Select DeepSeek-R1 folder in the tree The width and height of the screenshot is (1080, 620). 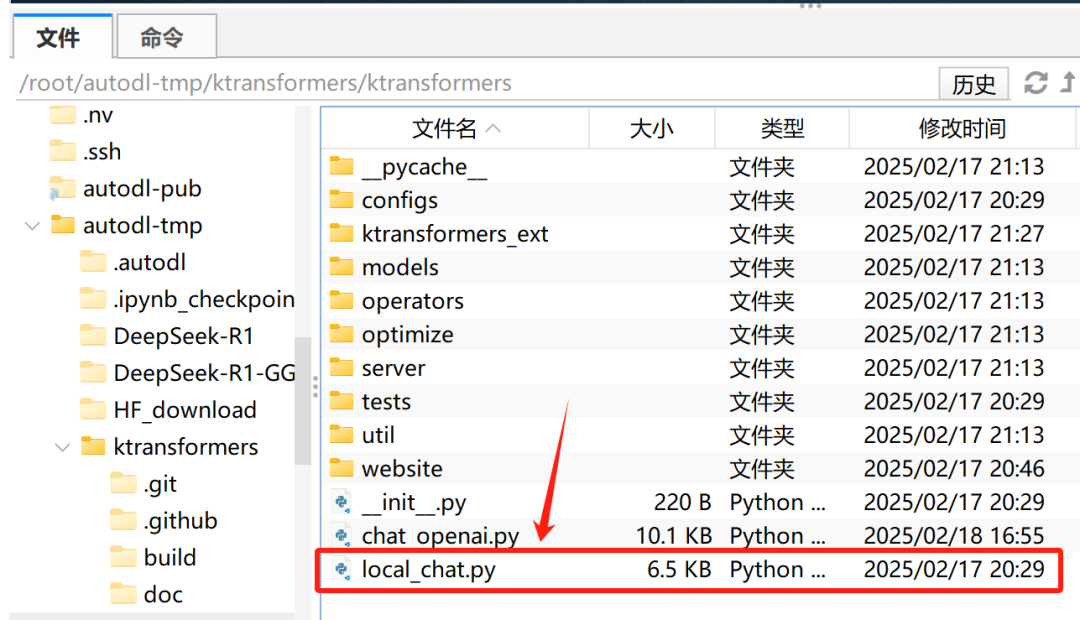click(183, 336)
